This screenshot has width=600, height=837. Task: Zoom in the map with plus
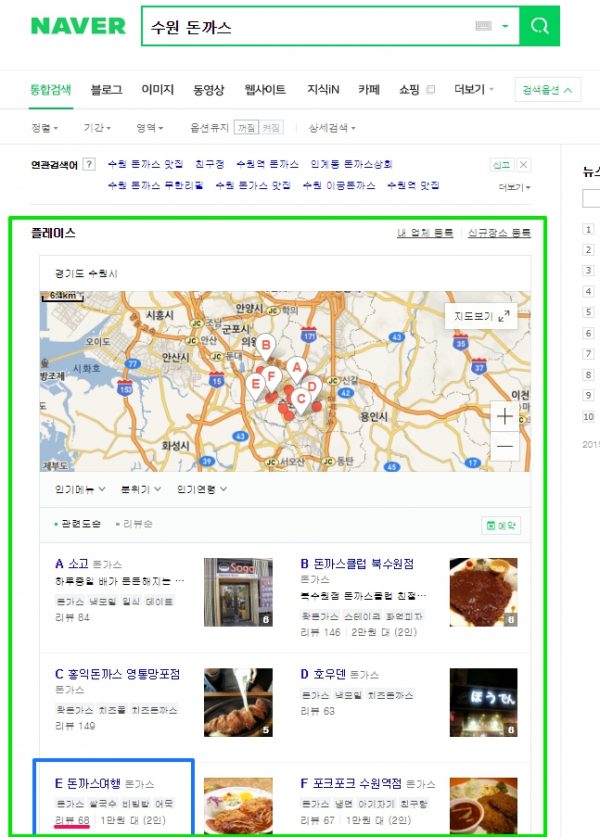(x=504, y=416)
